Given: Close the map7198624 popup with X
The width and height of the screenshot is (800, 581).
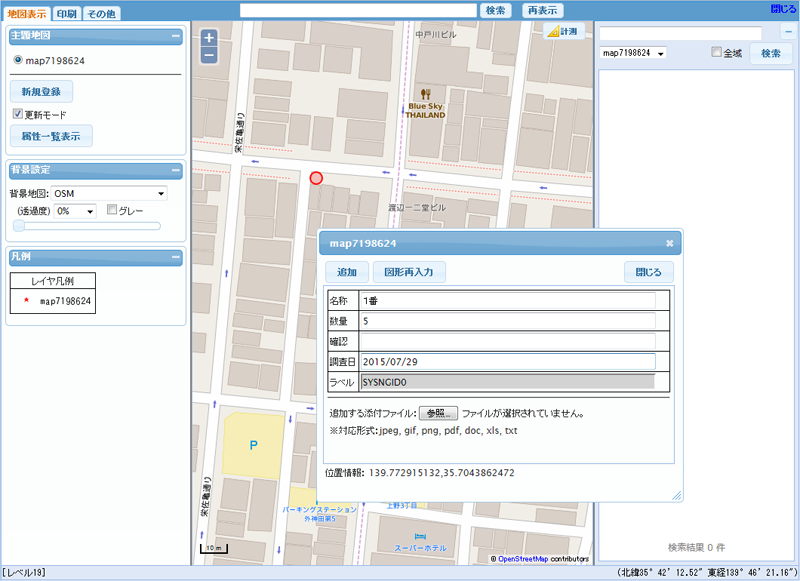Looking at the screenshot, I should [x=669, y=244].
